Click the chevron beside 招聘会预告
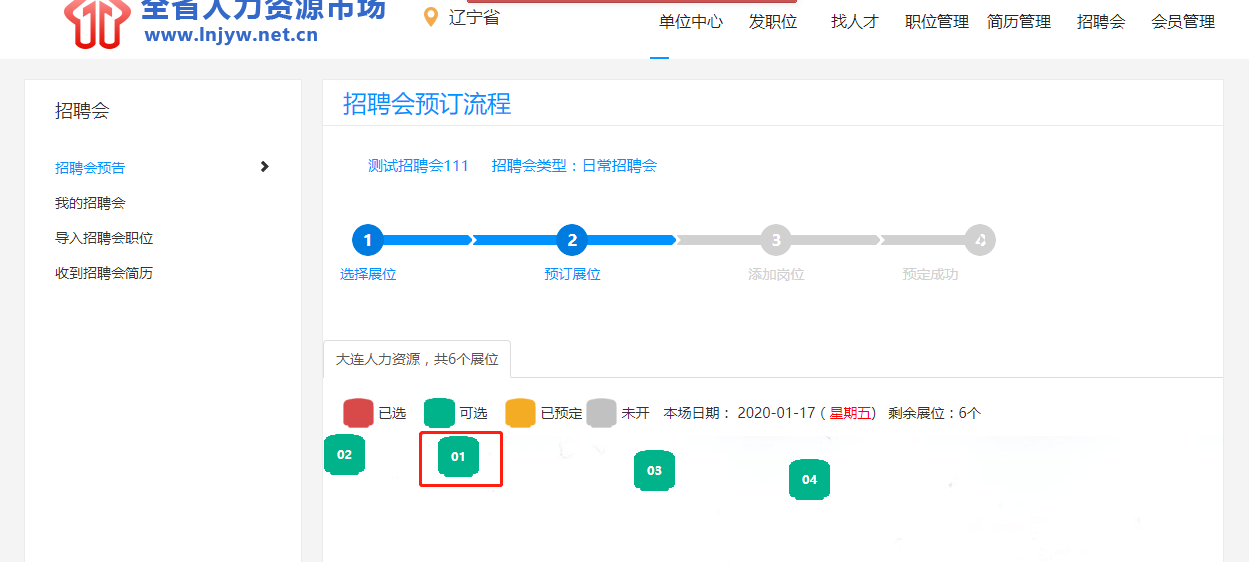This screenshot has height=562, width=1249. click(264, 167)
